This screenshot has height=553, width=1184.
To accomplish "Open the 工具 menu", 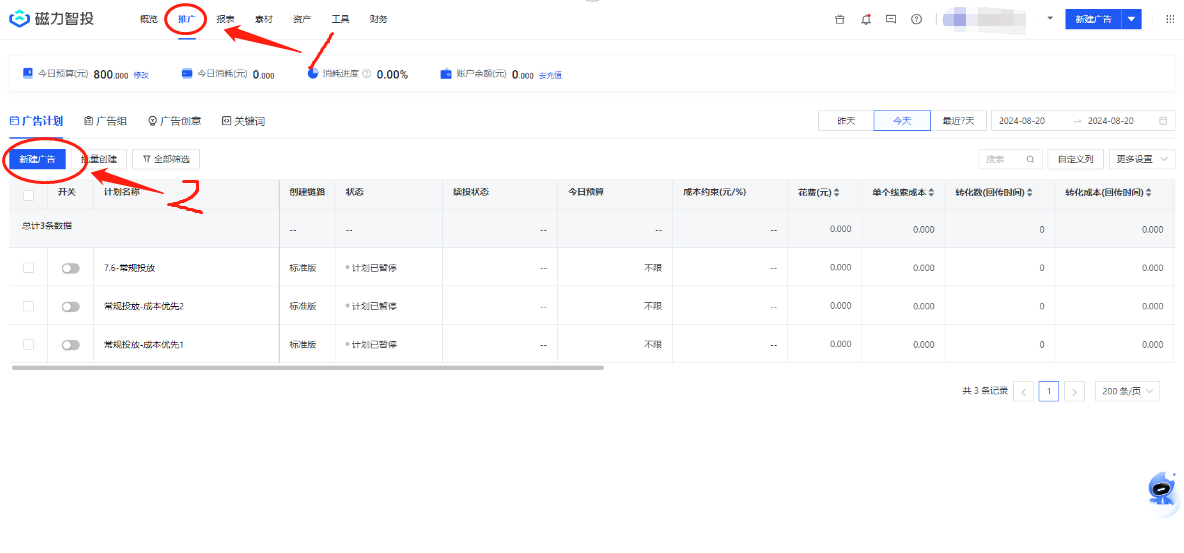I will (341, 20).
